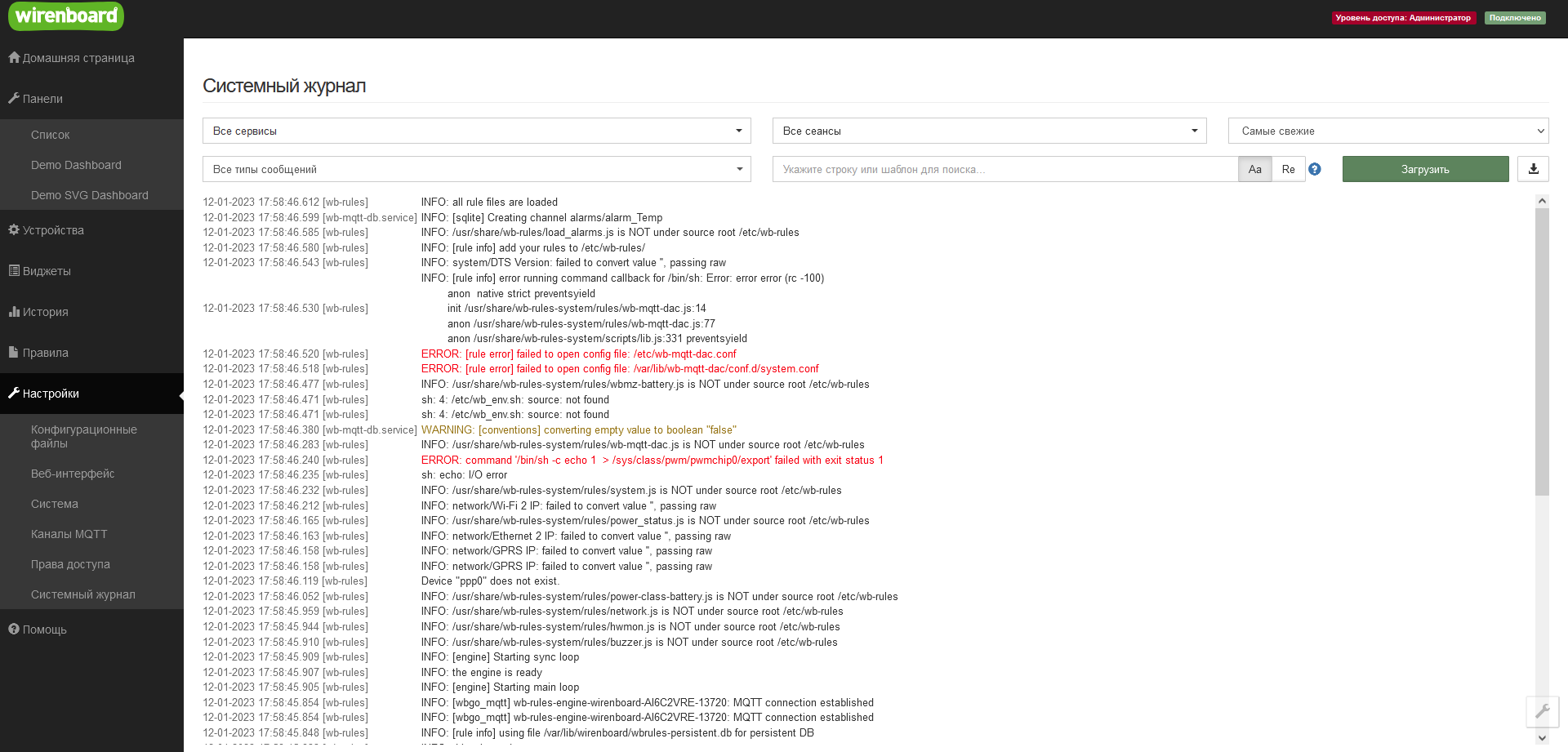The width and height of the screenshot is (1568, 752).
Task: Toggle case-sensitive 'Aa' search option
Action: (x=1255, y=169)
